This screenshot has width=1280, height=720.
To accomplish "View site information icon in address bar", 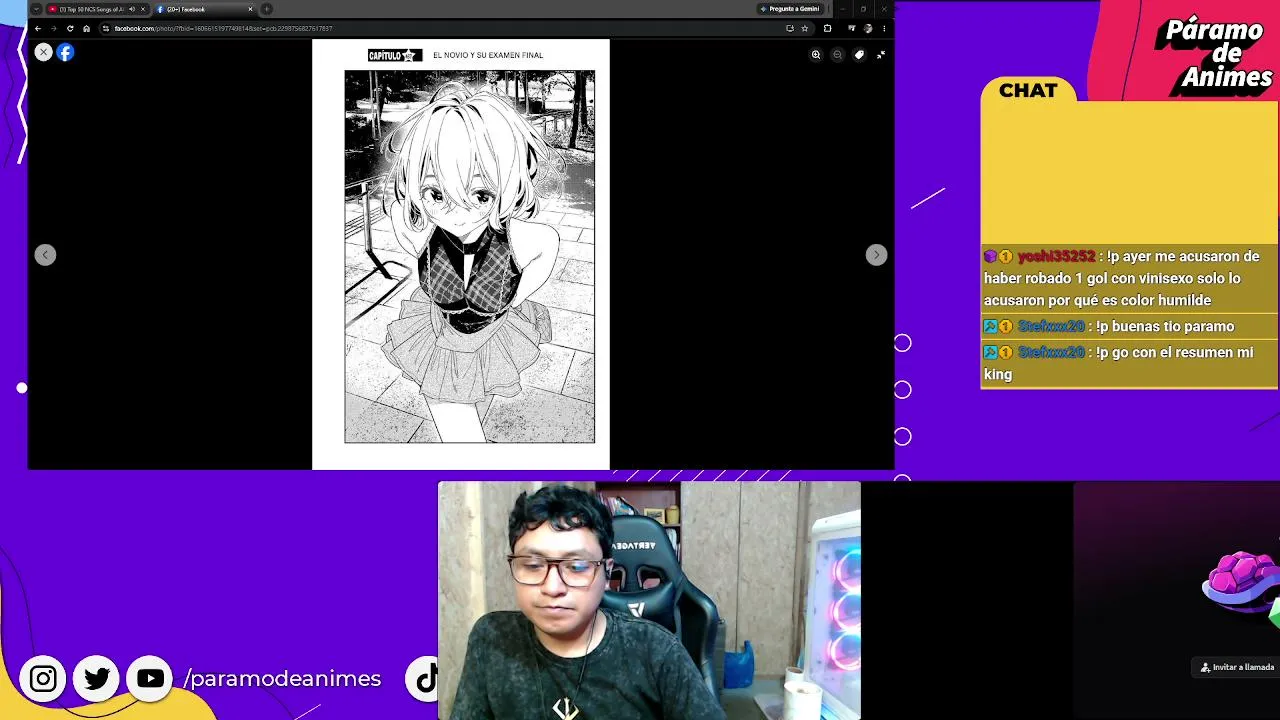I will coord(106,28).
